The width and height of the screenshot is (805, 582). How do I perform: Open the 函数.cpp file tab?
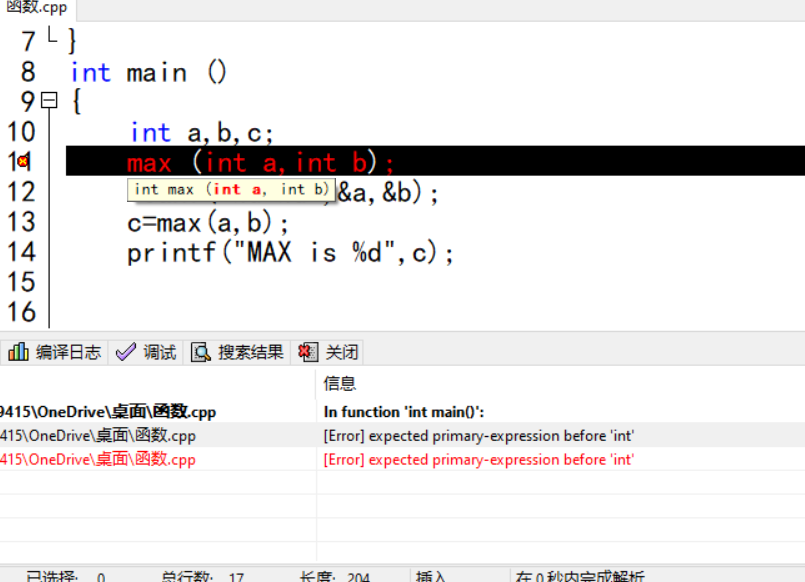coord(36,7)
